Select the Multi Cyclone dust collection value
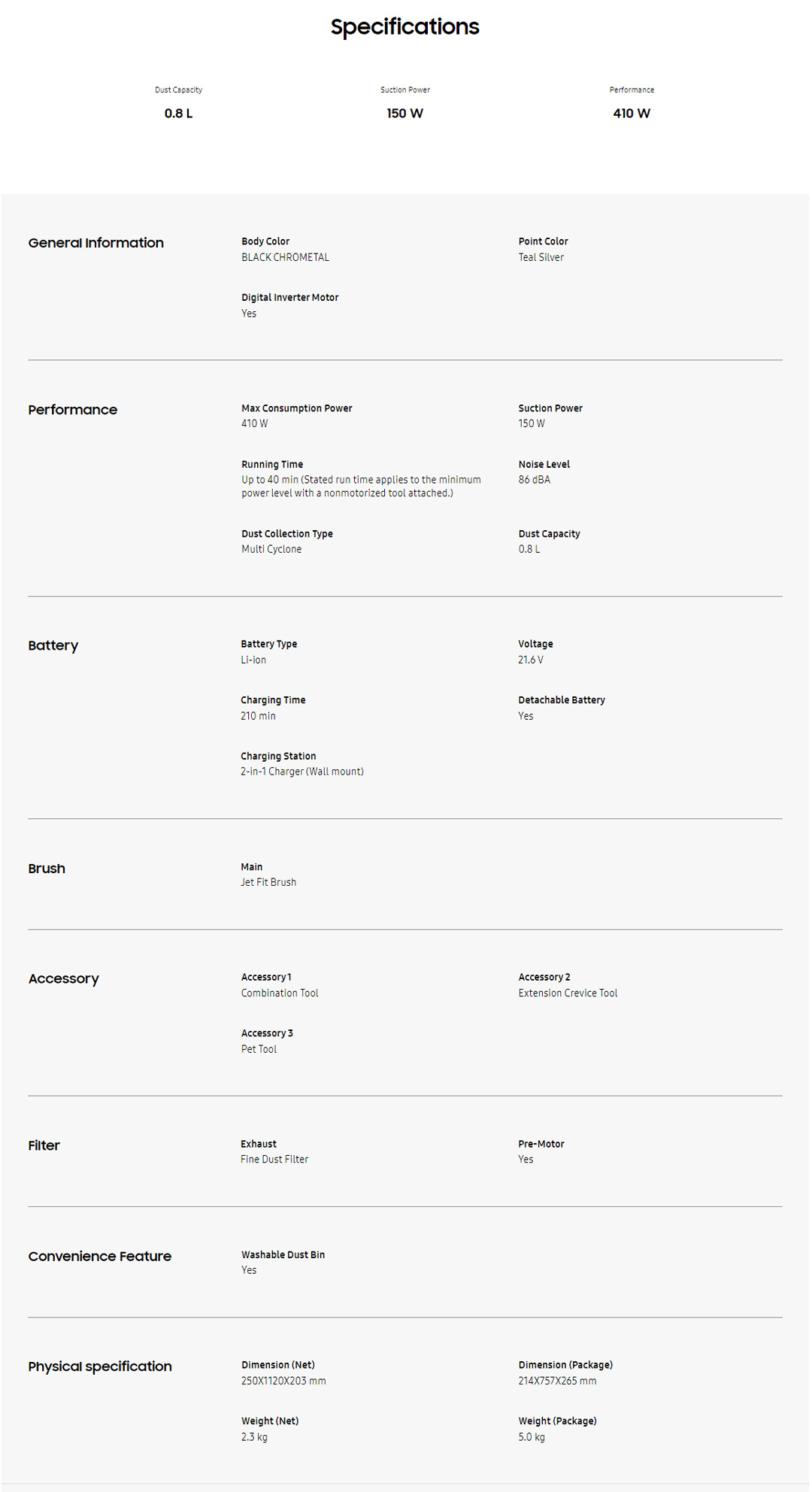812x1492 pixels. (x=271, y=550)
